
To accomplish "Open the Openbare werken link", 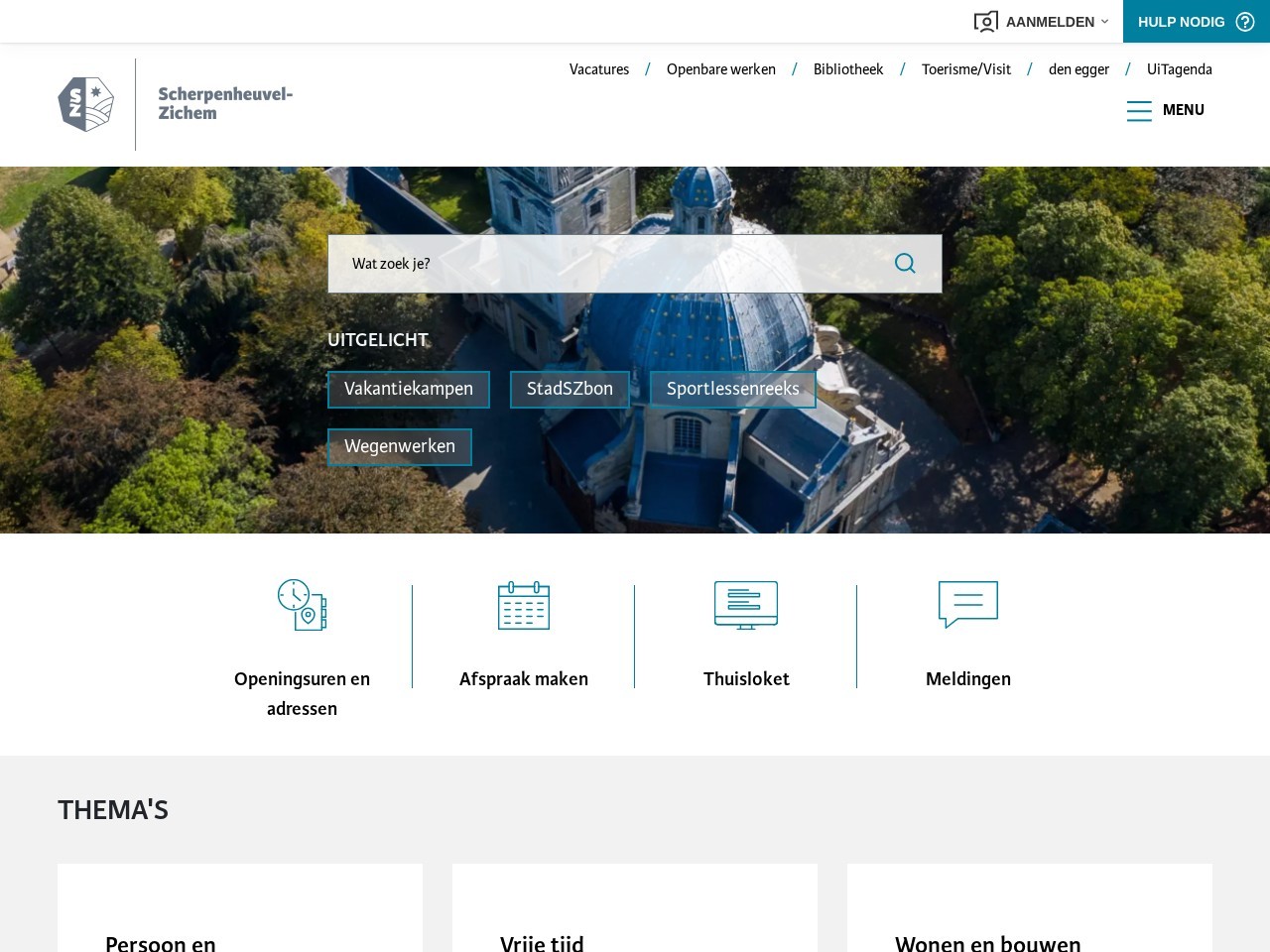I will point(721,69).
